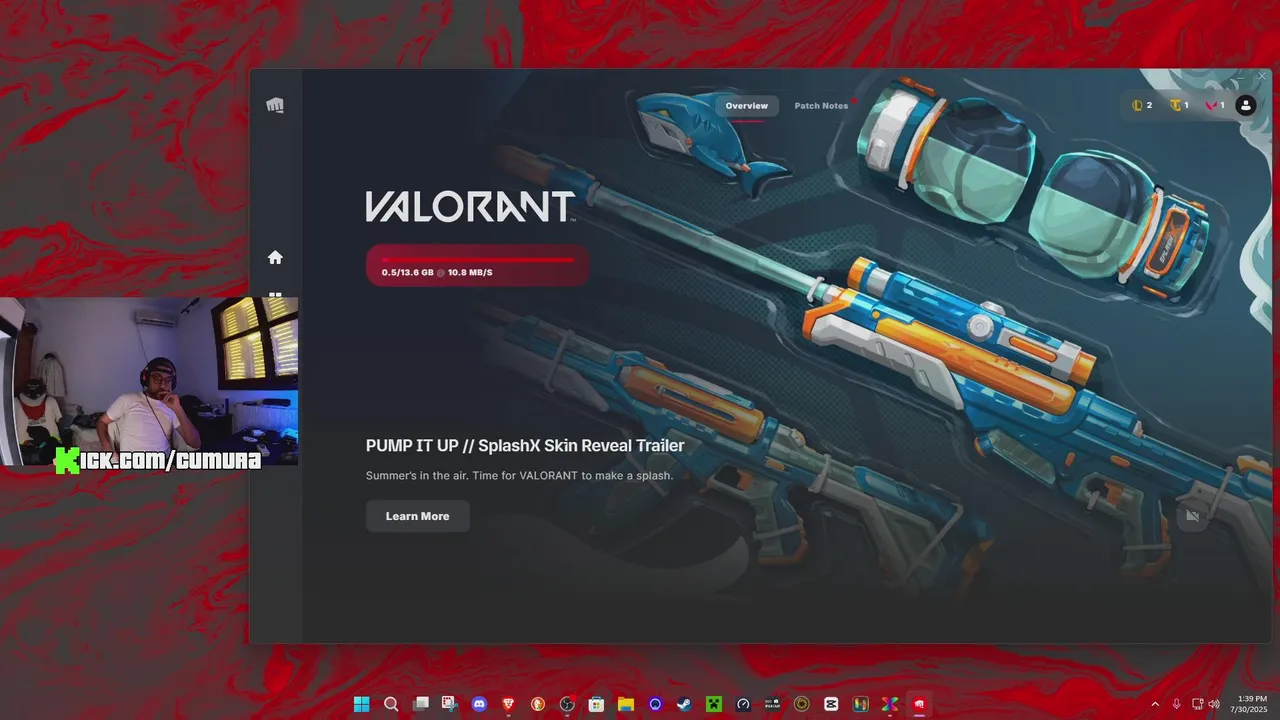Open DuckDuckGo browser from the taskbar
The image size is (1280, 720).
click(x=538, y=704)
